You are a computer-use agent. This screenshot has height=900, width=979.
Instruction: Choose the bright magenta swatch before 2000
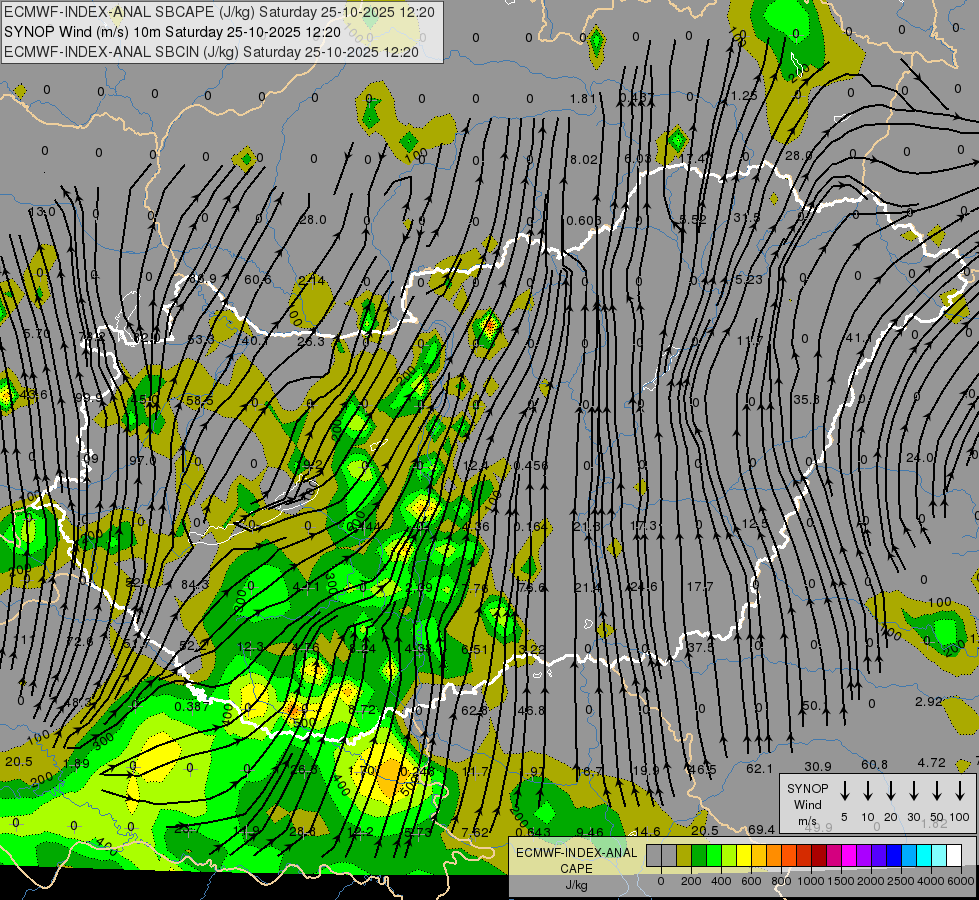coord(850,855)
